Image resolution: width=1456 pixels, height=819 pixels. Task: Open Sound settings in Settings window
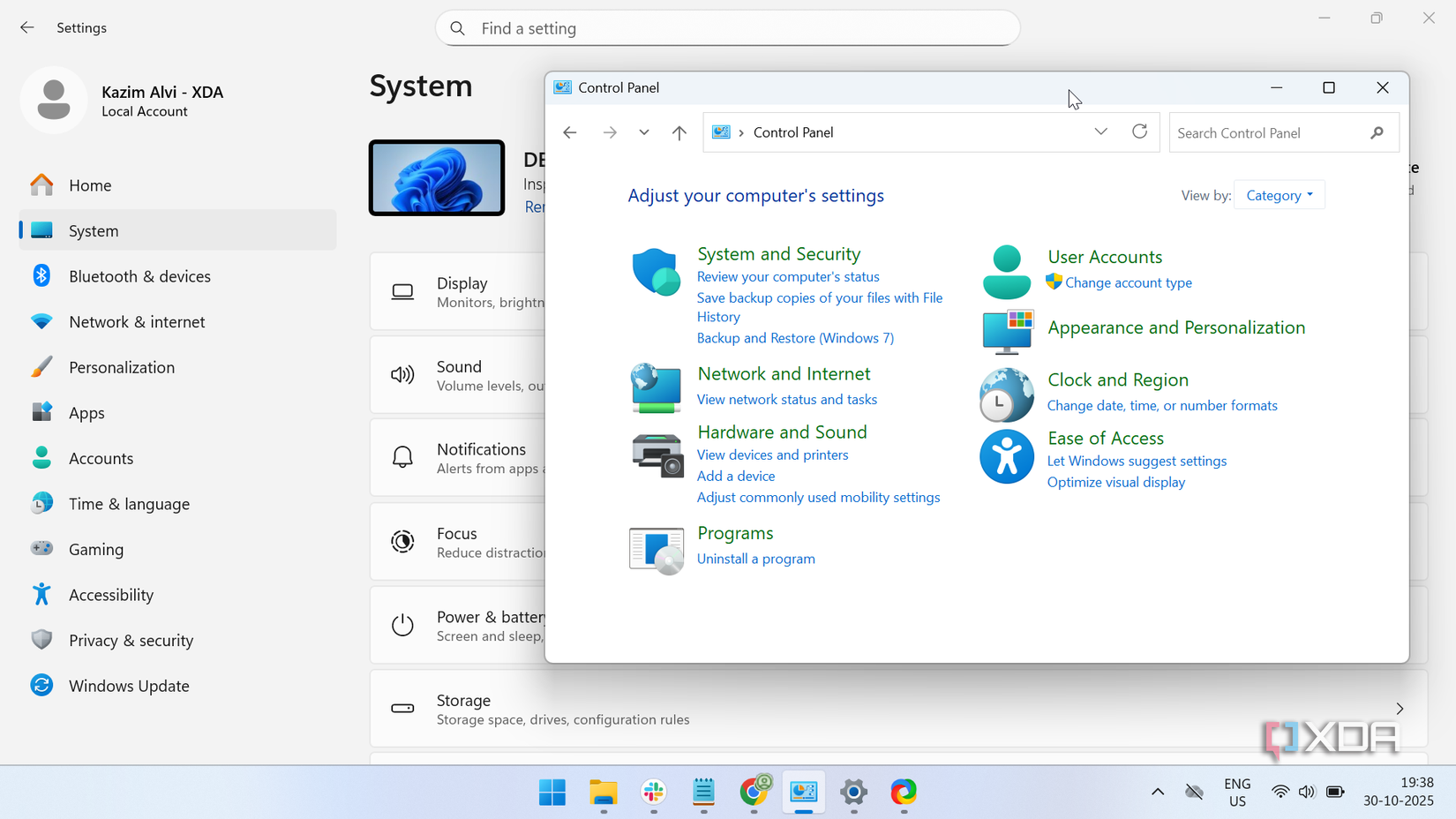point(458,375)
